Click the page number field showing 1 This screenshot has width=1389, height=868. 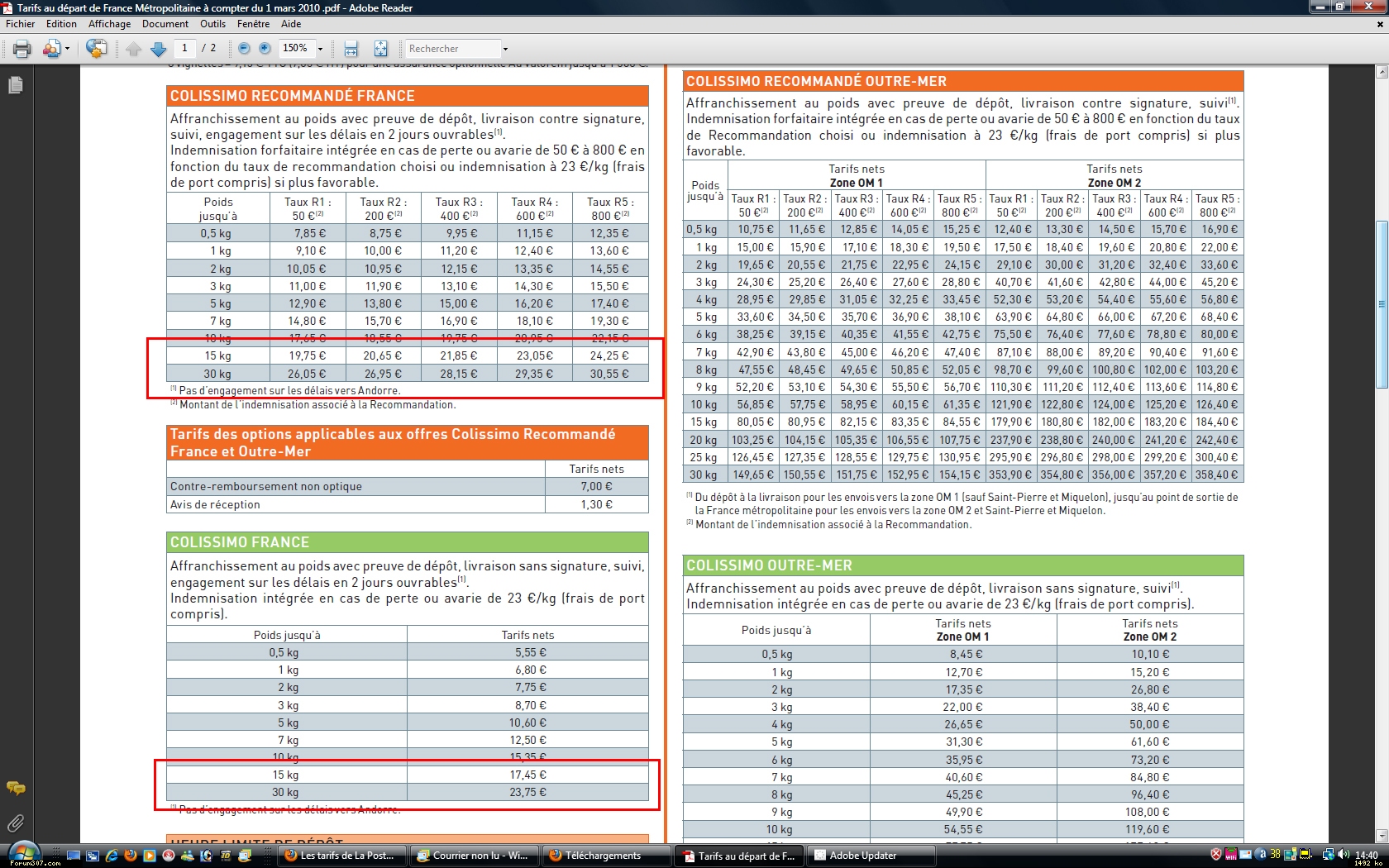[x=184, y=48]
